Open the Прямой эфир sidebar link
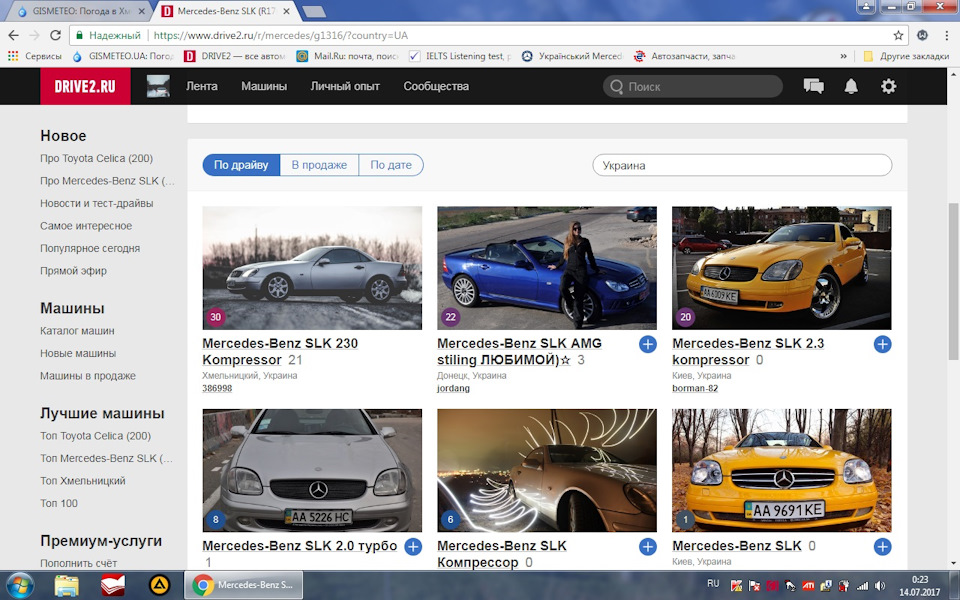This screenshot has height=600, width=960. pyautogui.click(x=73, y=271)
